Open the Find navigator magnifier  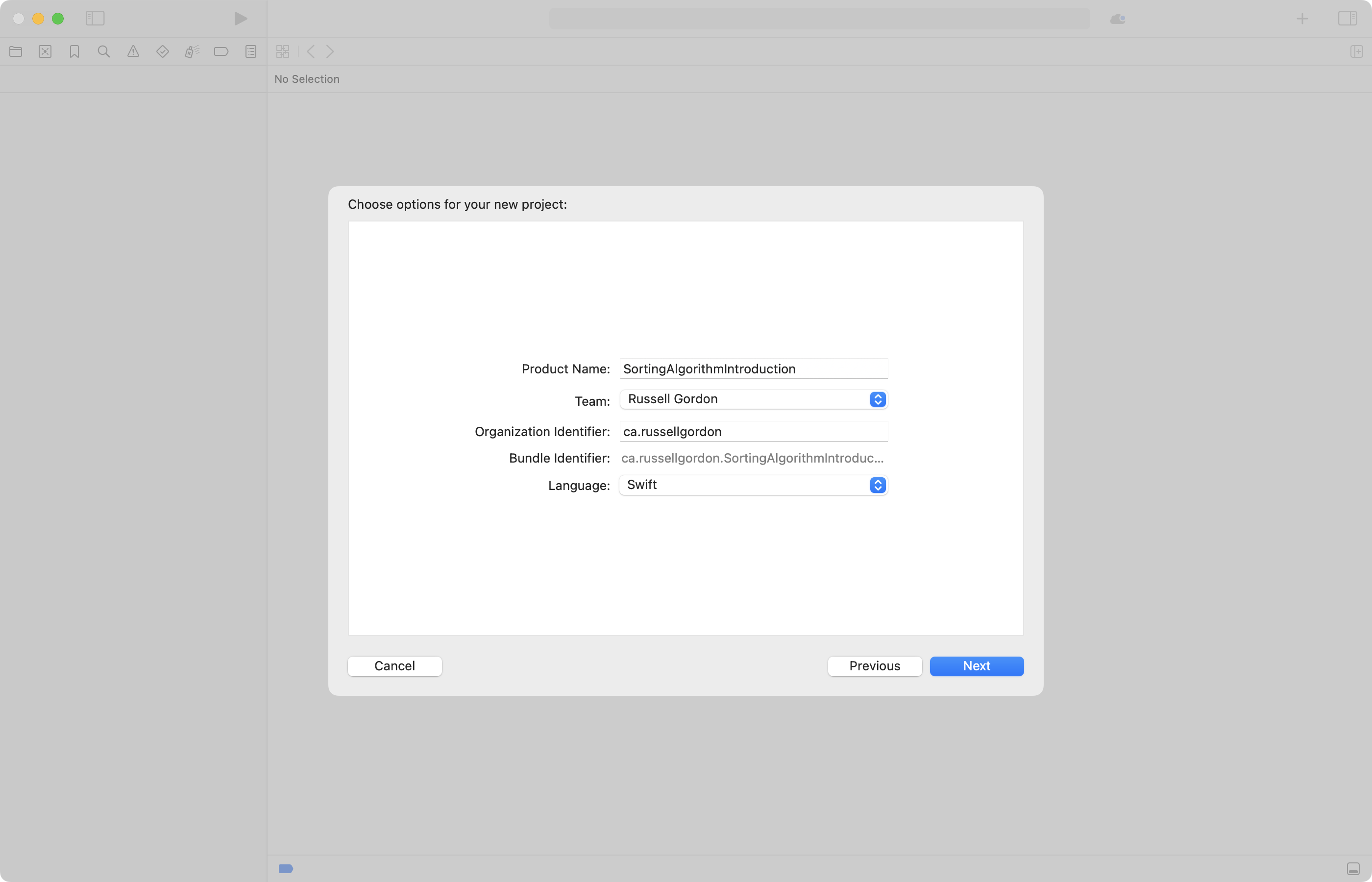pos(104,51)
